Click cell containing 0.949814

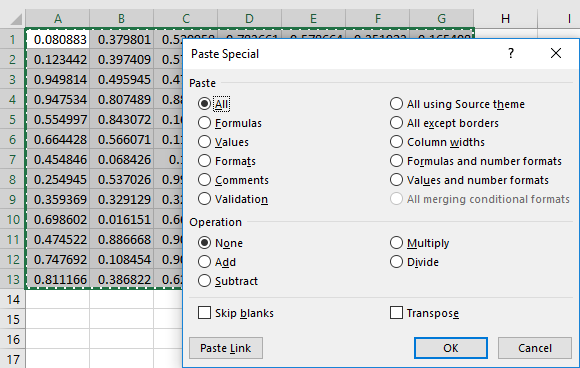[x=58, y=79]
